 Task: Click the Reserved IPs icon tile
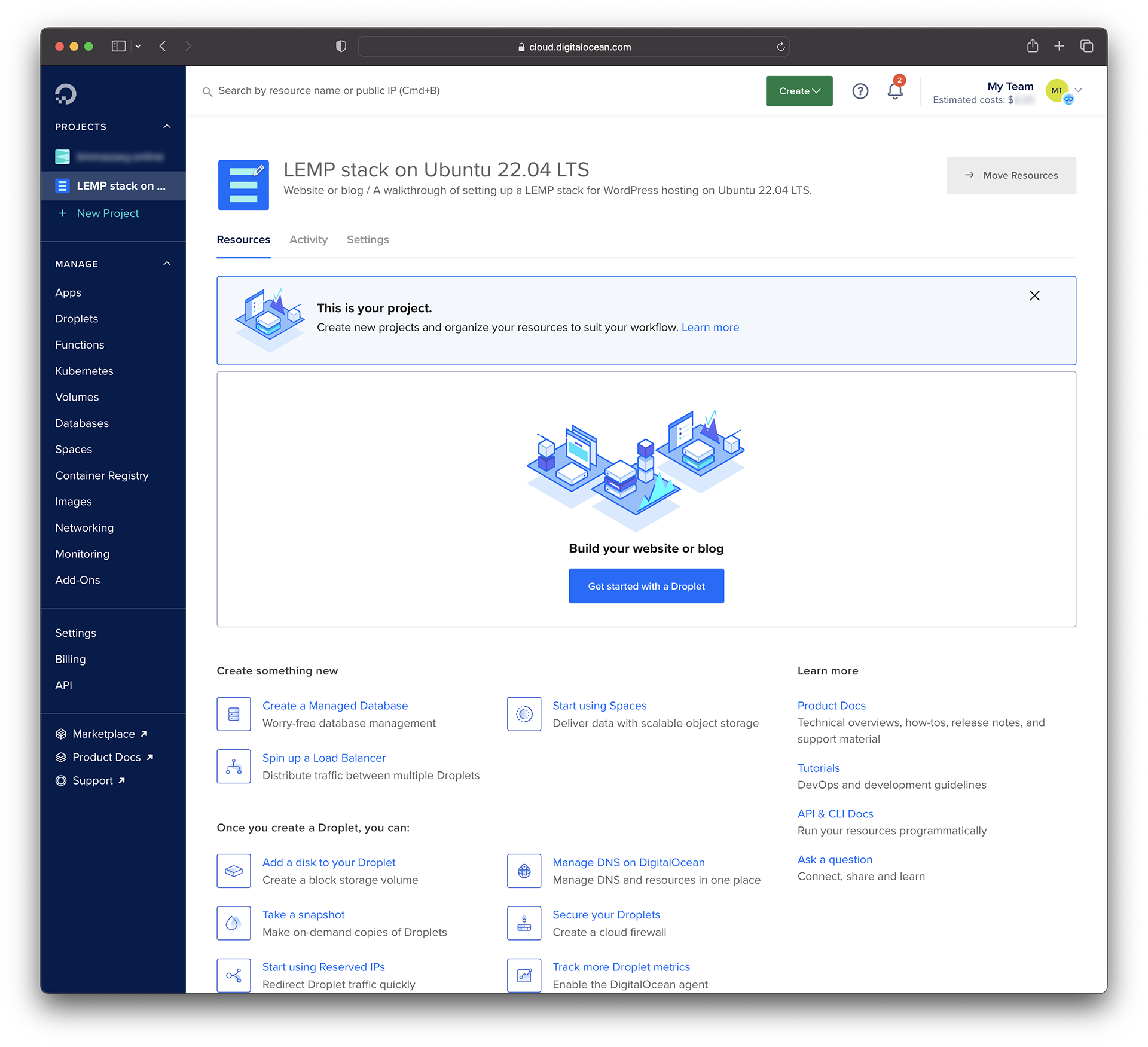tap(234, 975)
